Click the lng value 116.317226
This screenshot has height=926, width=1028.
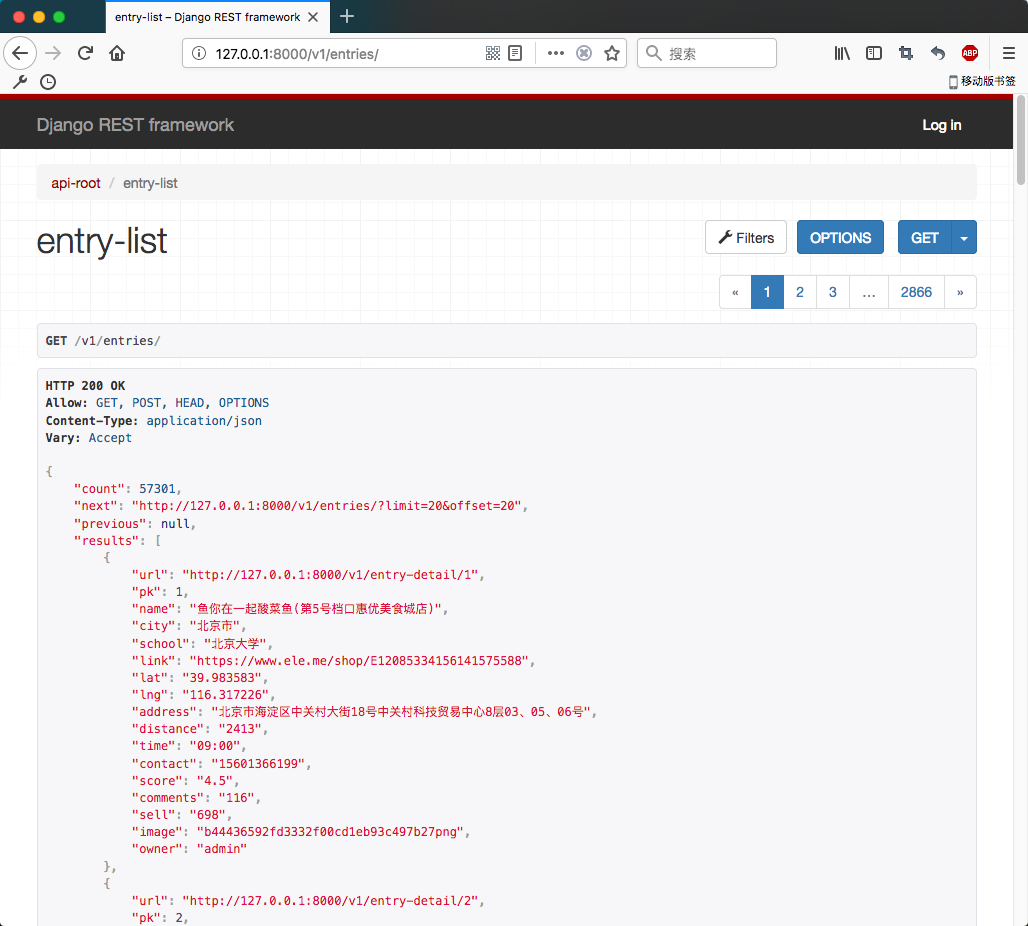pyautogui.click(x=226, y=694)
